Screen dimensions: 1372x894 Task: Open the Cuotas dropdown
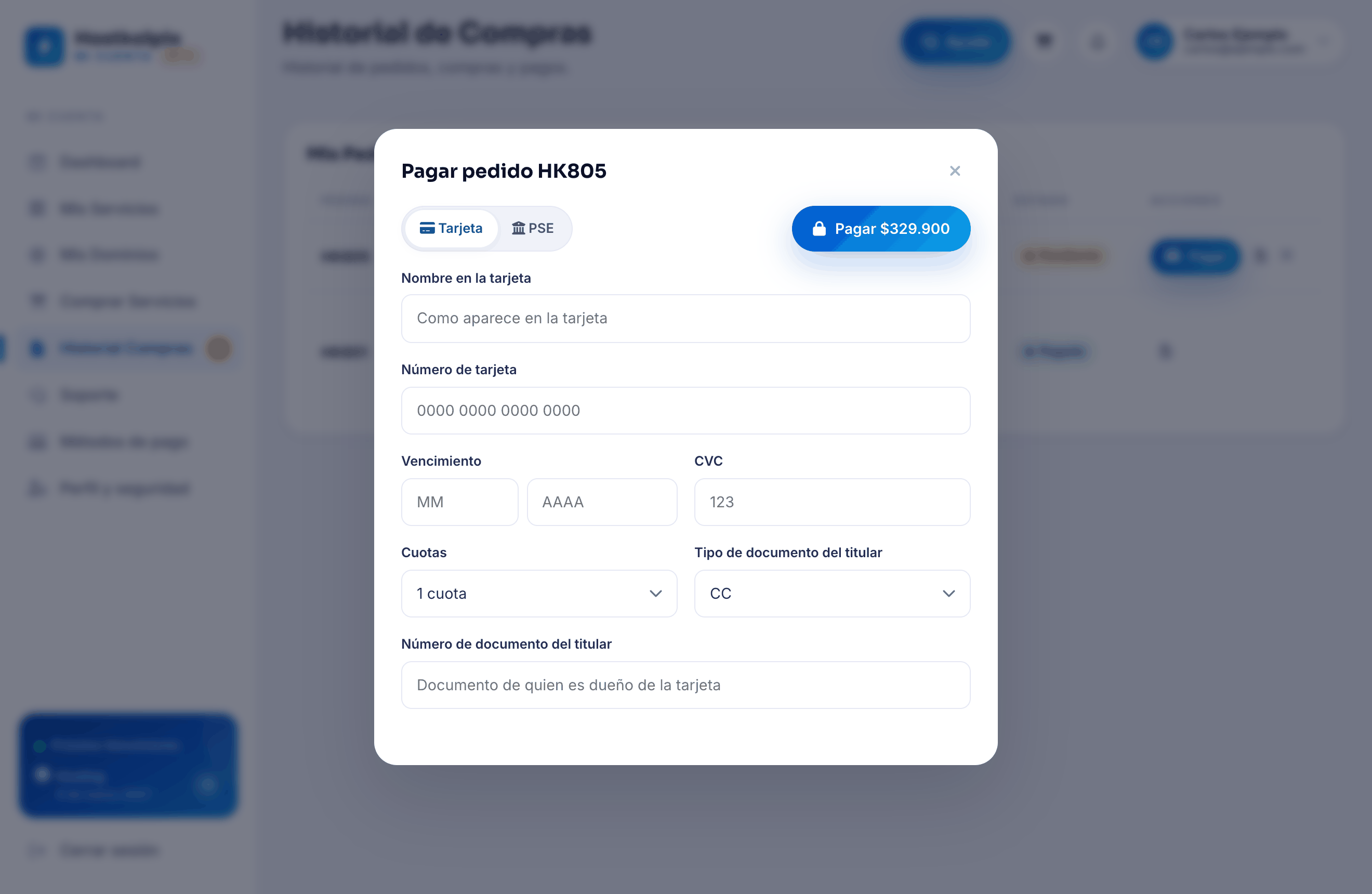(x=539, y=594)
